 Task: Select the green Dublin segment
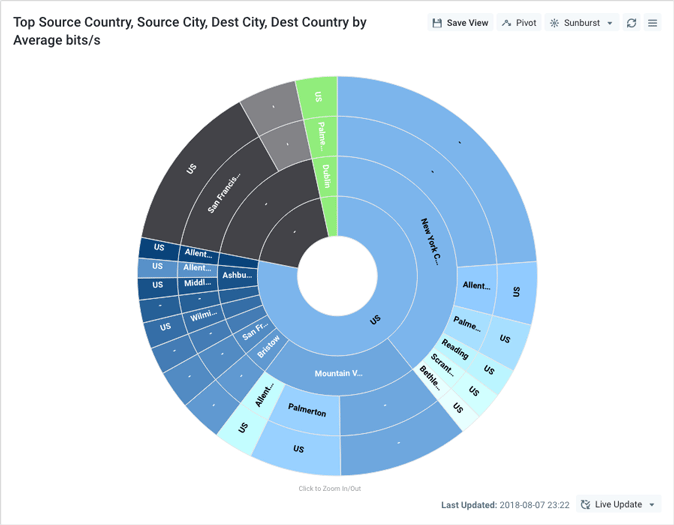(326, 175)
